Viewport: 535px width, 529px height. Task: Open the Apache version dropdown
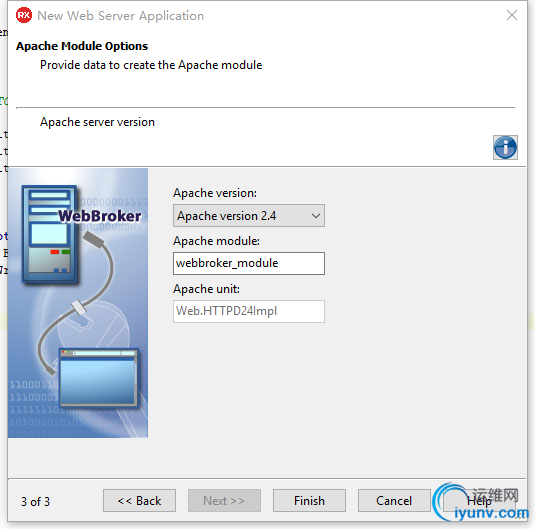coord(249,216)
